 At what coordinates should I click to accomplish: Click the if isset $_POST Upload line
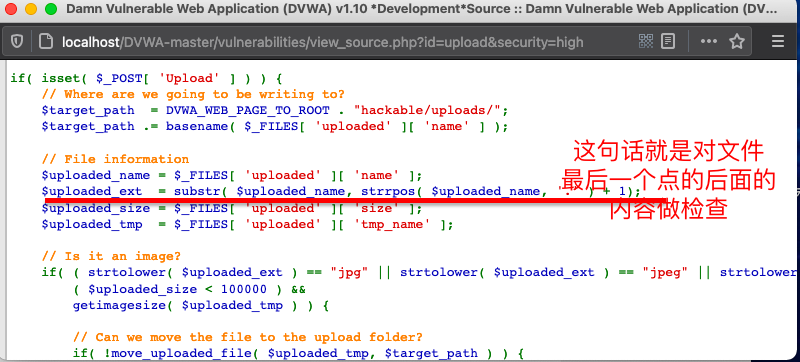(x=146, y=79)
